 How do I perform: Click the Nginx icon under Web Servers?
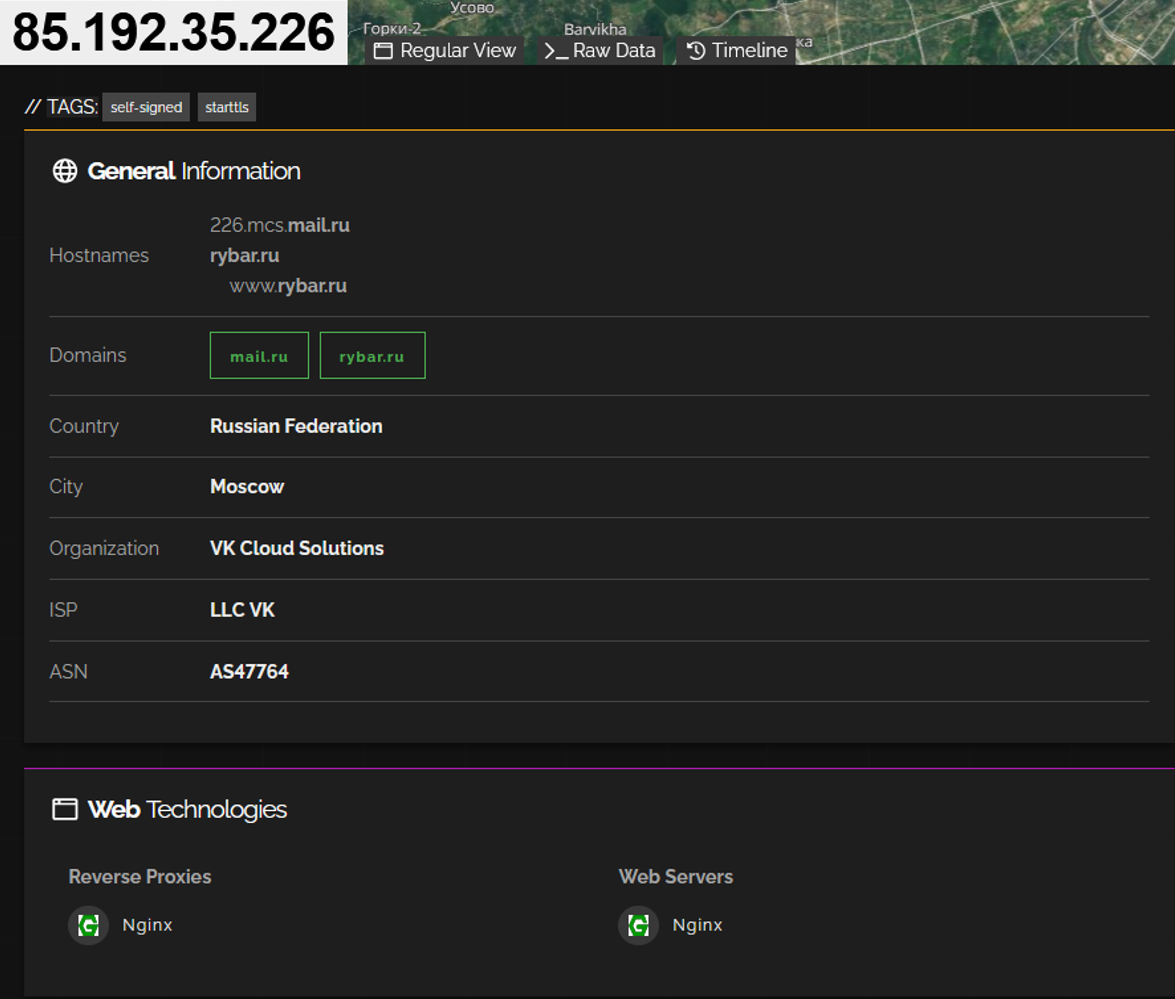638,926
